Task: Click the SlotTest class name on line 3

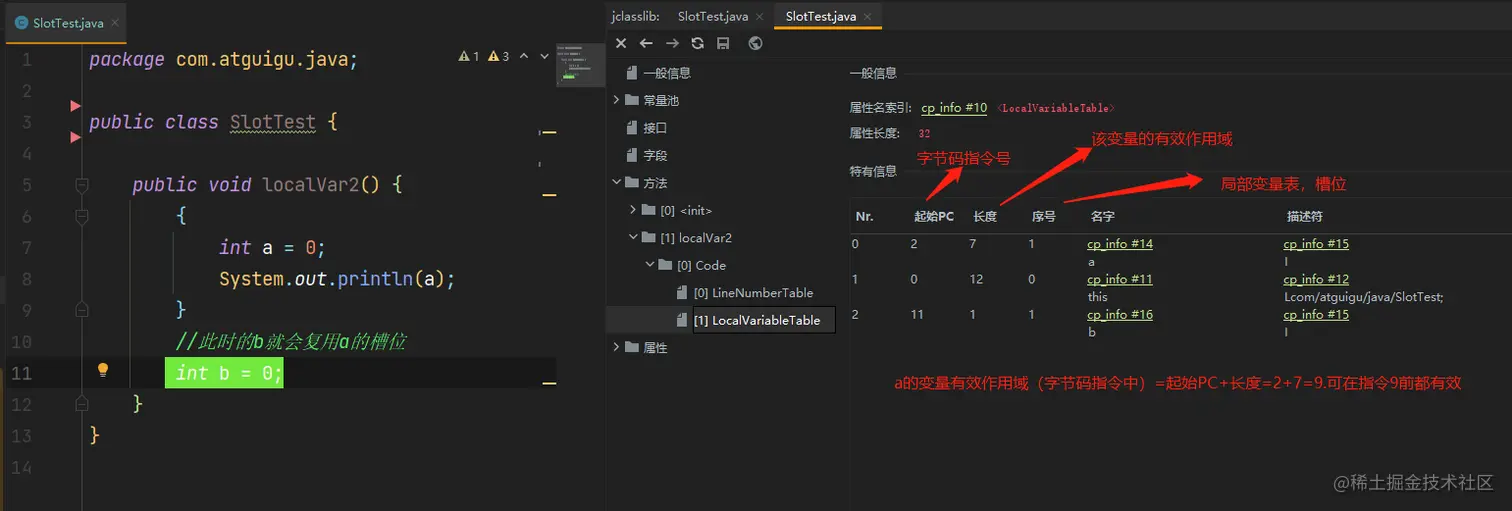Action: (x=272, y=122)
